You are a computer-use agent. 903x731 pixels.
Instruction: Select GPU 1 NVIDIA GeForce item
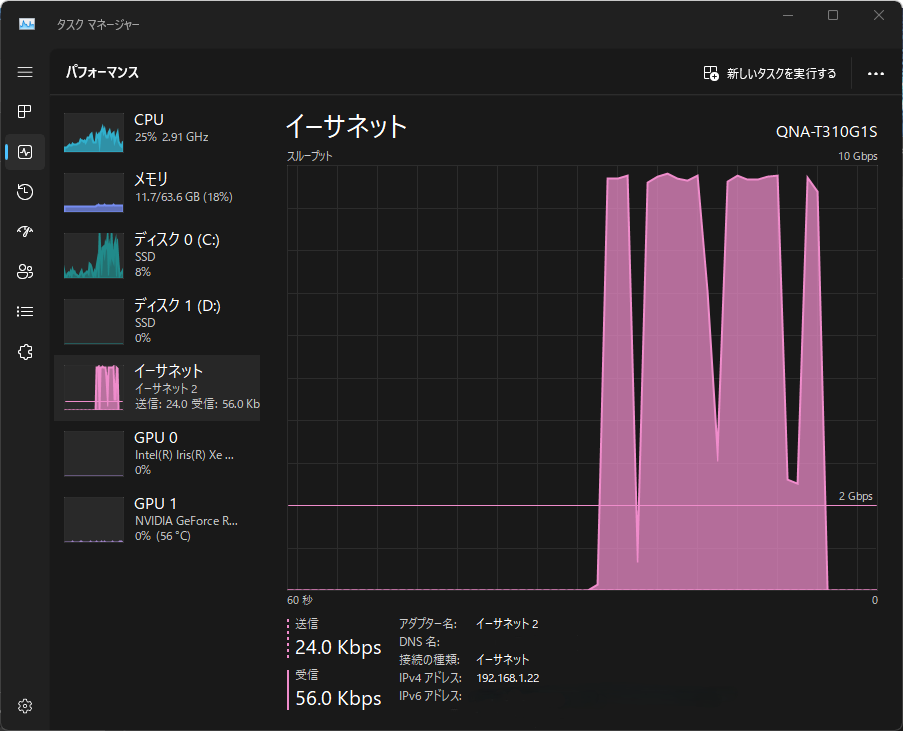[157, 519]
